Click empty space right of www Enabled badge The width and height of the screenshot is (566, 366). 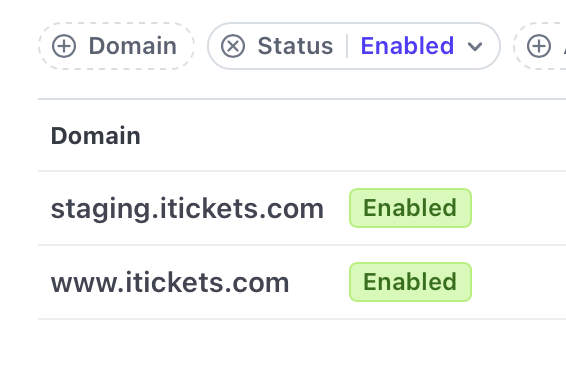coord(519,282)
